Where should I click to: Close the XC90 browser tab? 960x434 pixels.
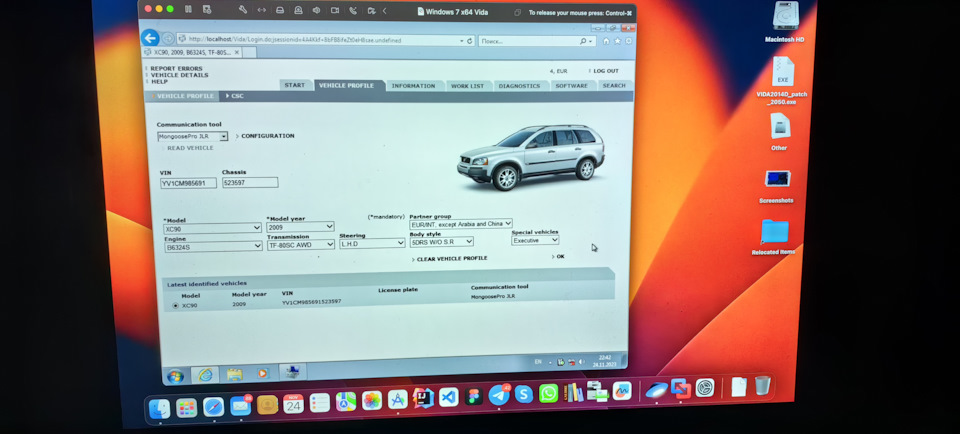coord(237,53)
